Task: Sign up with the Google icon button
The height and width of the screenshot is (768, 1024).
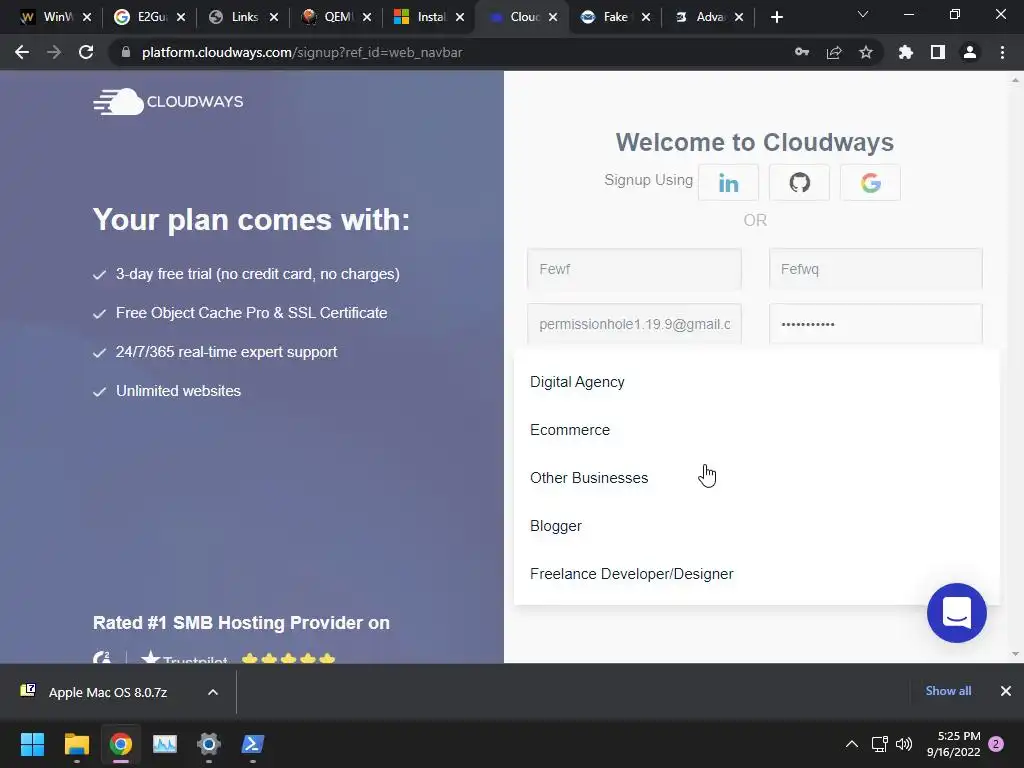Action: click(871, 183)
